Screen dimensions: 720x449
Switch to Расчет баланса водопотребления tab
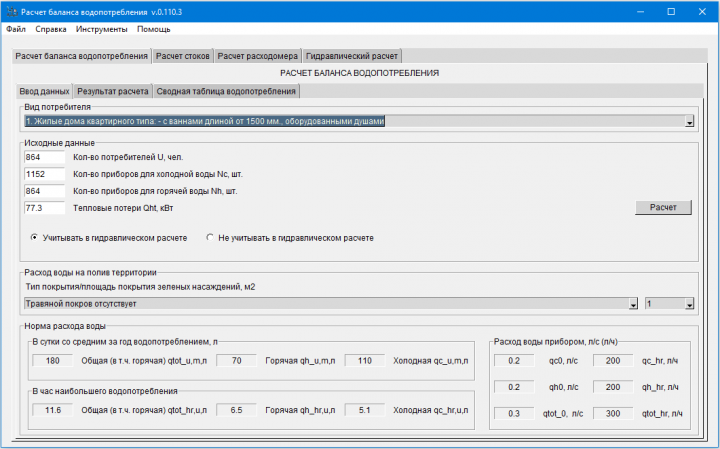click(81, 56)
